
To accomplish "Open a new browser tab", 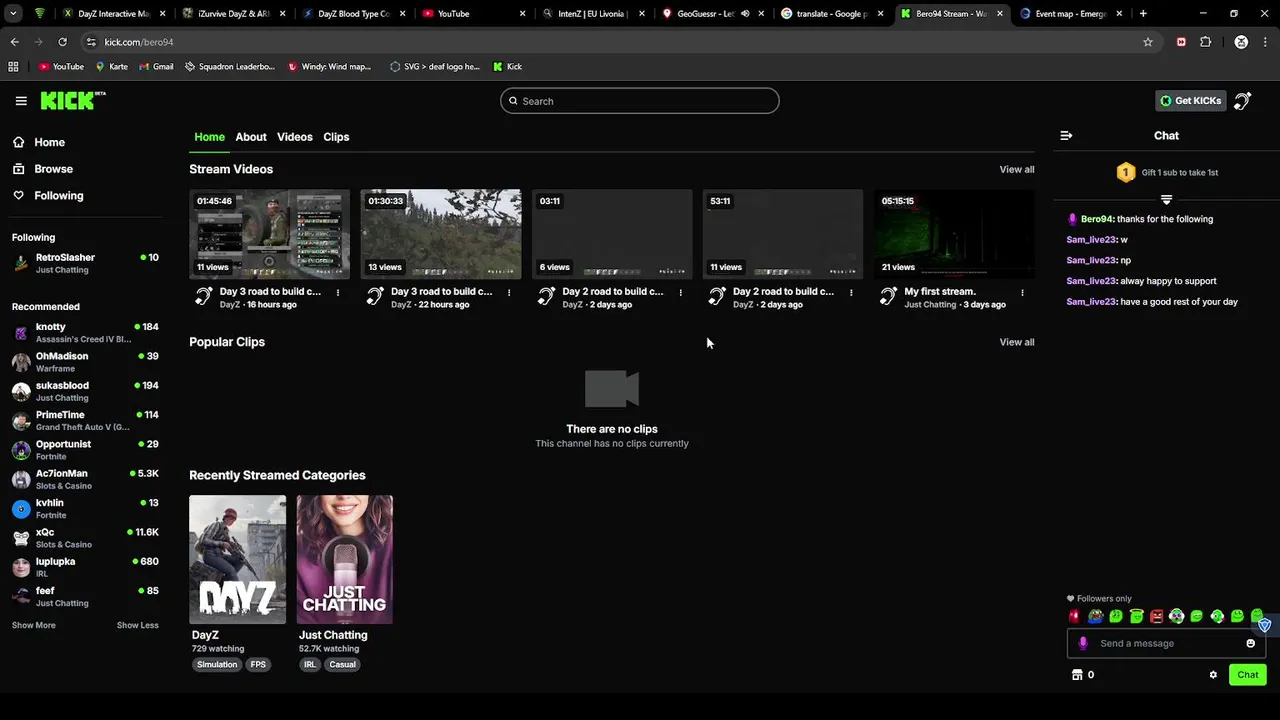I will click(1143, 14).
